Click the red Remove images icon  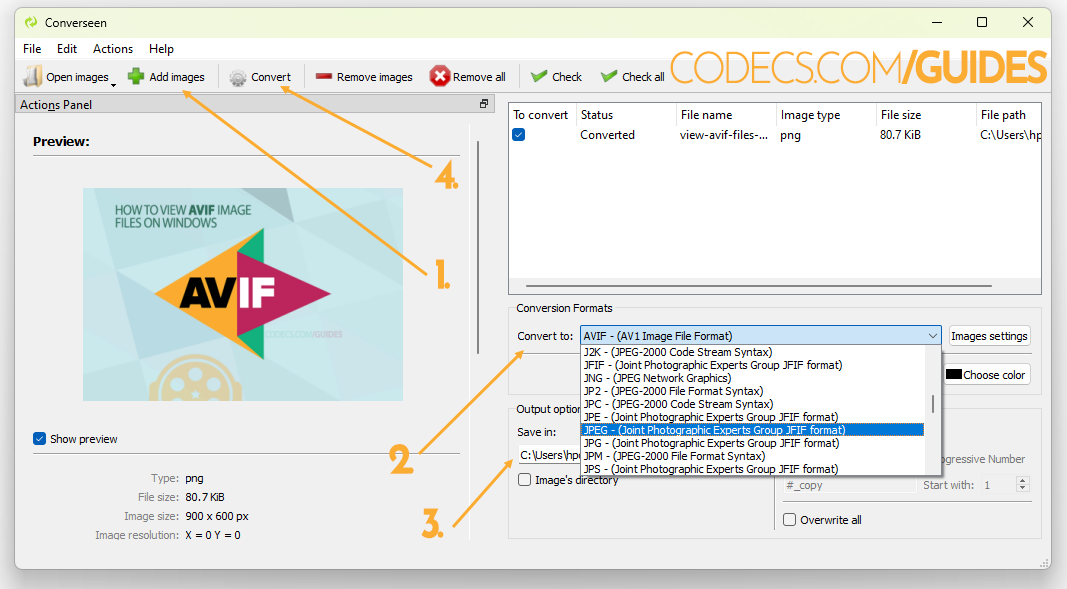324,77
